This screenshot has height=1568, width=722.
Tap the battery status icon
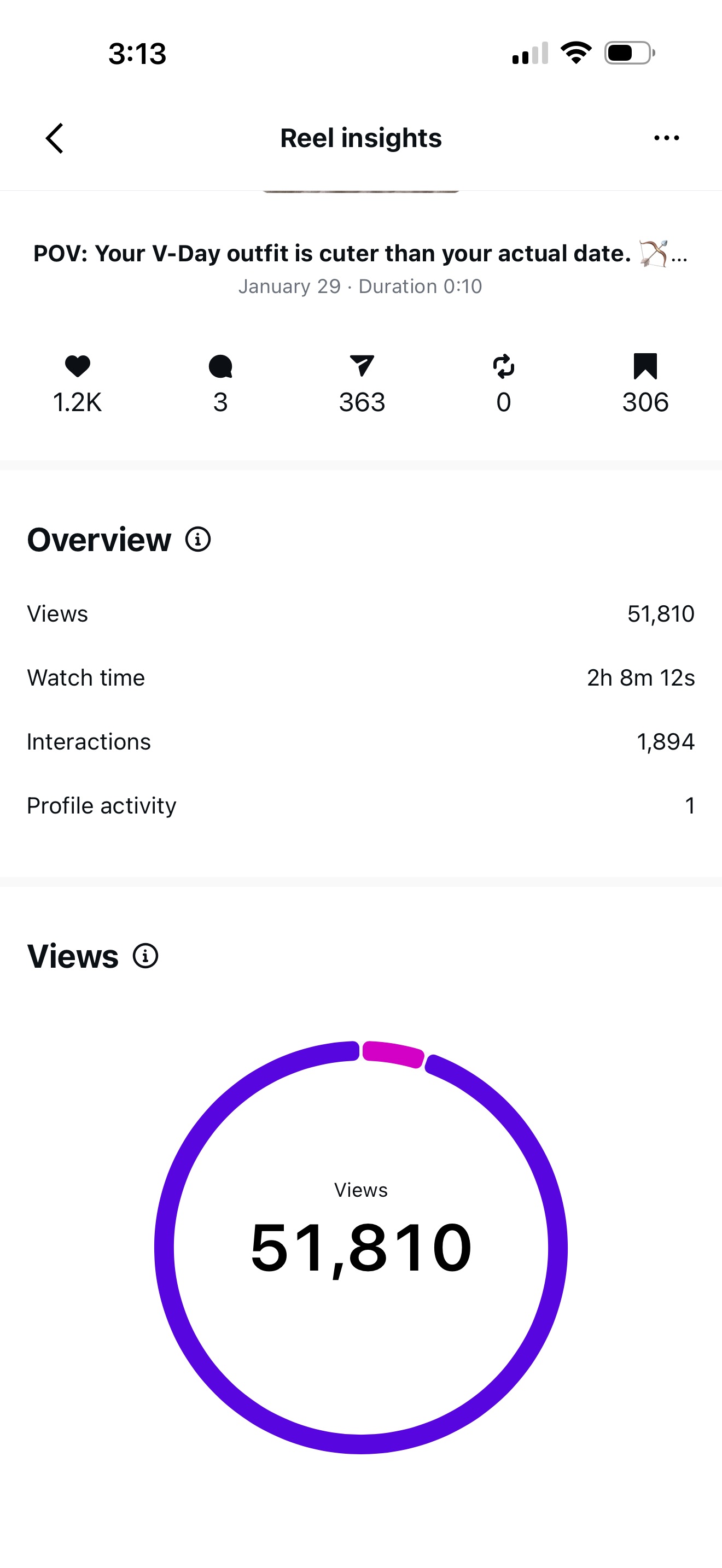click(630, 53)
